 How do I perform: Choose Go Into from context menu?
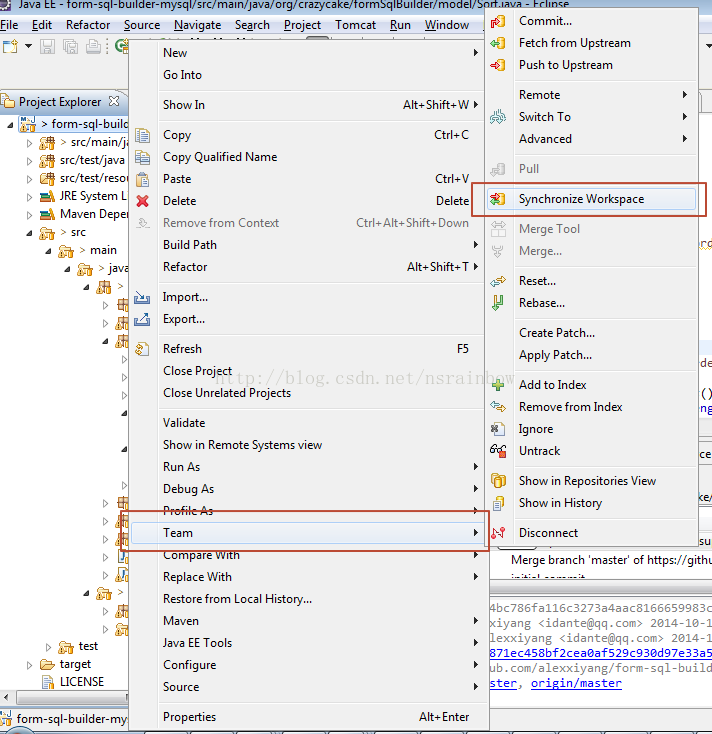click(x=307, y=75)
